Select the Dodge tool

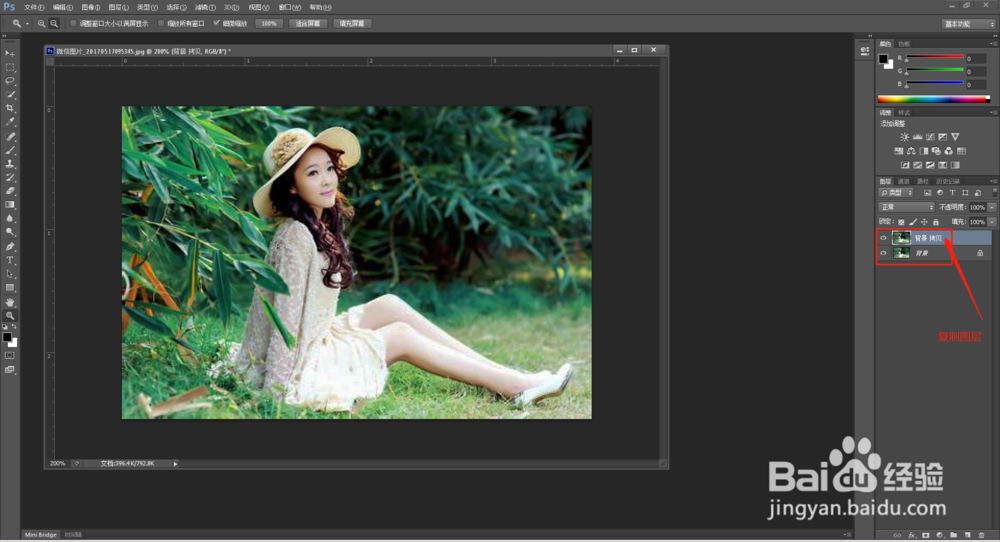click(10, 232)
